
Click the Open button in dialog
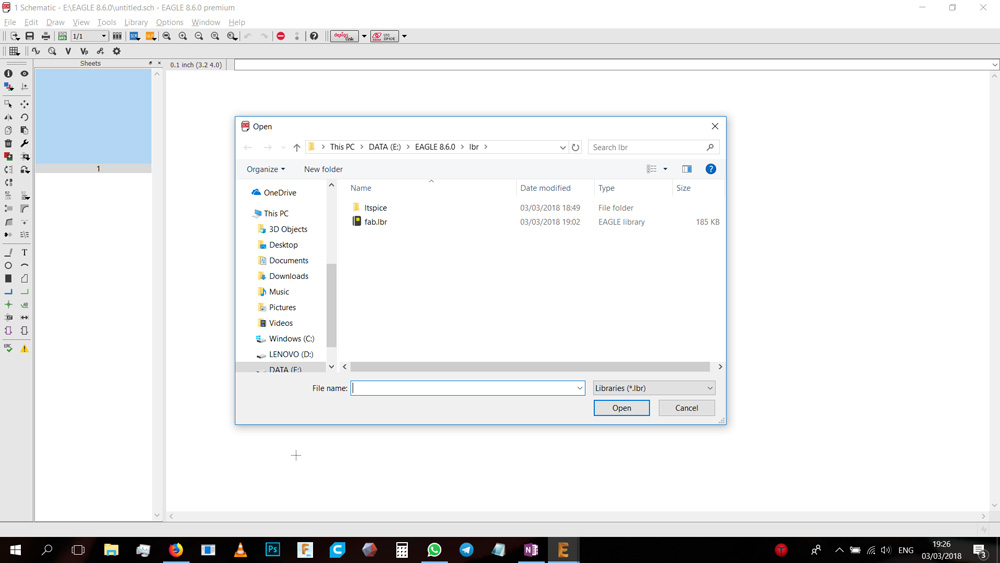click(622, 408)
